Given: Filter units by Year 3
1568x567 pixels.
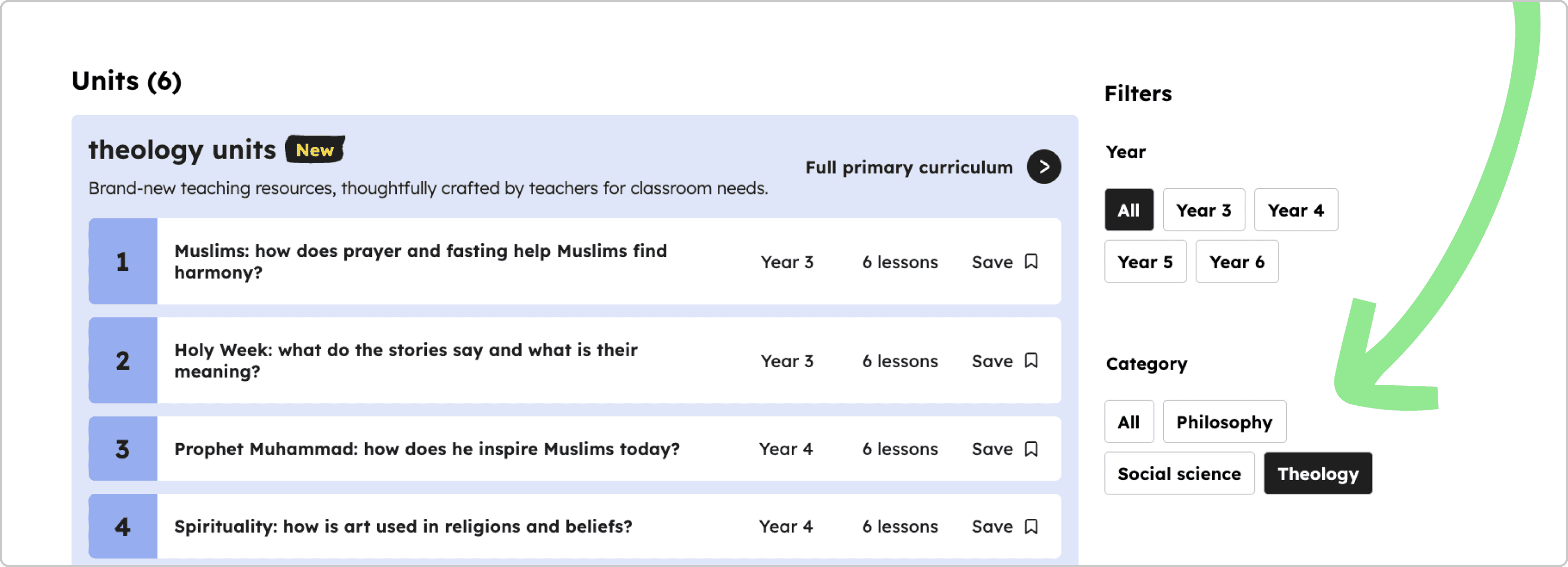Looking at the screenshot, I should coord(1203,210).
